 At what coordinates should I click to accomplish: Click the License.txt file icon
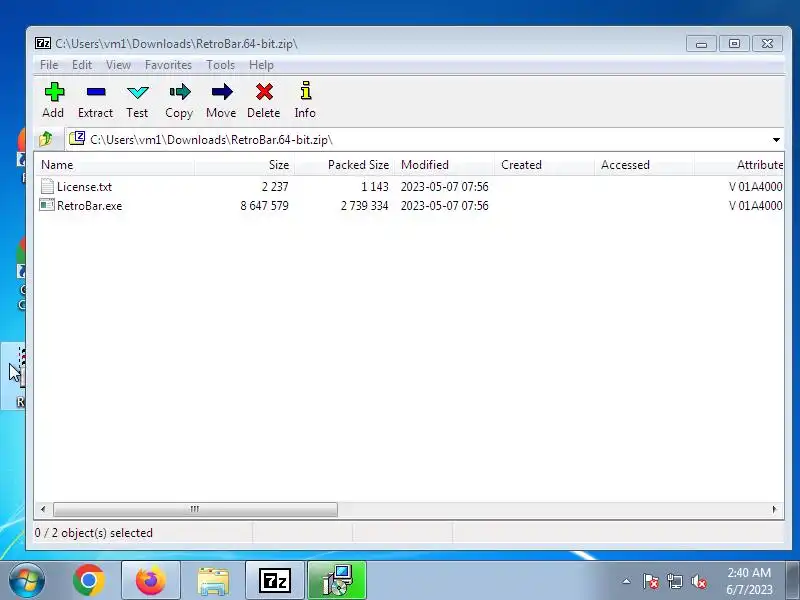(x=47, y=186)
